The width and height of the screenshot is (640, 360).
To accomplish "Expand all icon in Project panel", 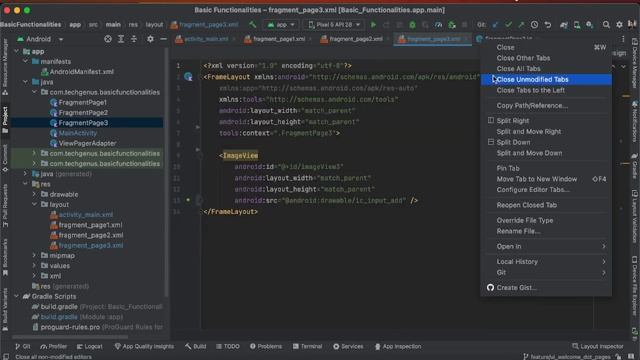I will tap(121, 39).
